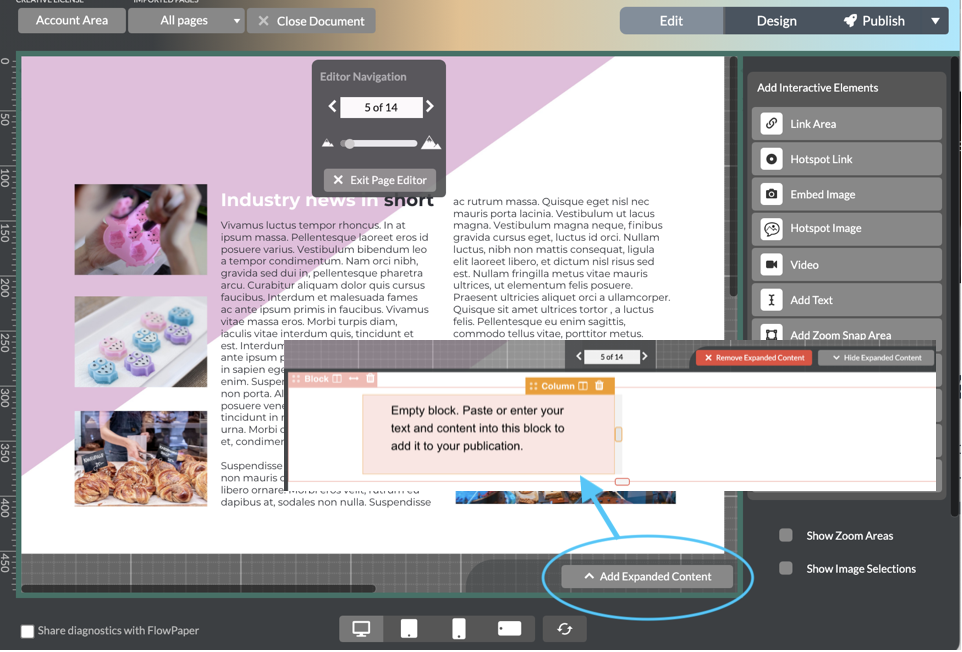Click the Block width arrows icon
This screenshot has width=962, height=652.
pyautogui.click(x=353, y=378)
